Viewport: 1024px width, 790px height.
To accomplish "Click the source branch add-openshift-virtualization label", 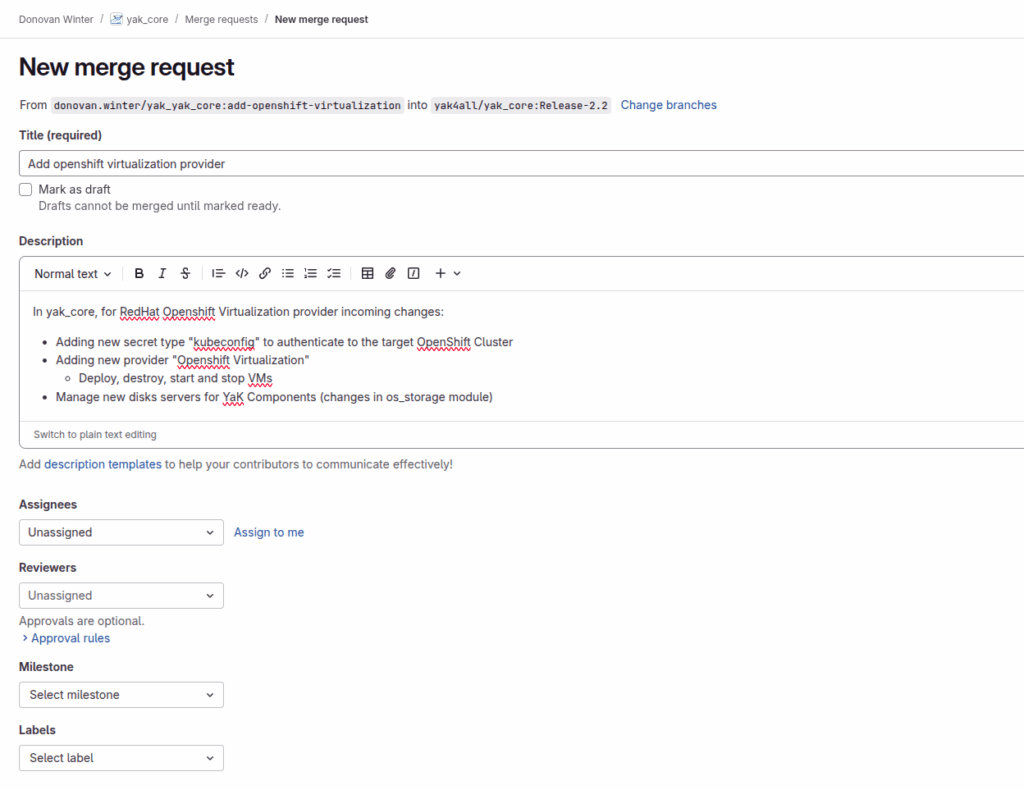I will coord(227,105).
